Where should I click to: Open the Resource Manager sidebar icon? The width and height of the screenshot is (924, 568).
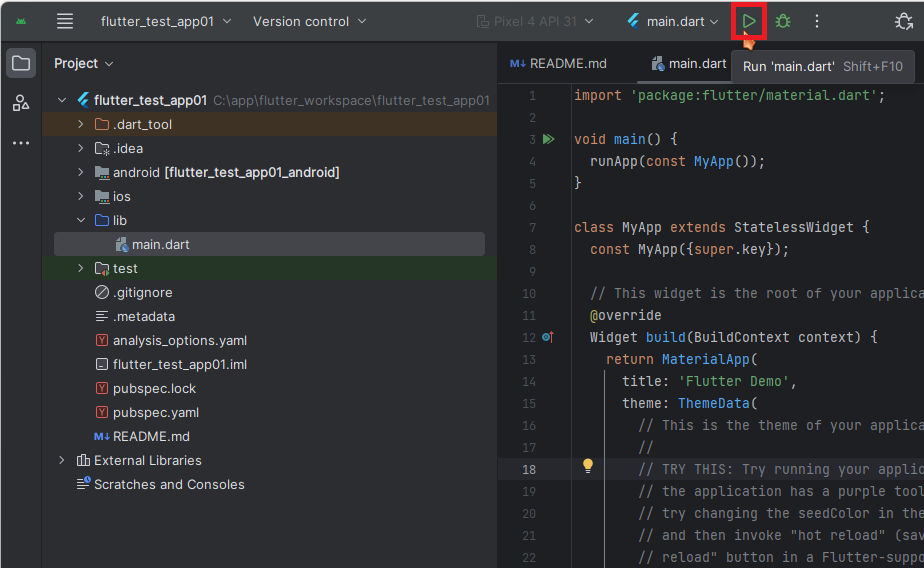tap(21, 103)
